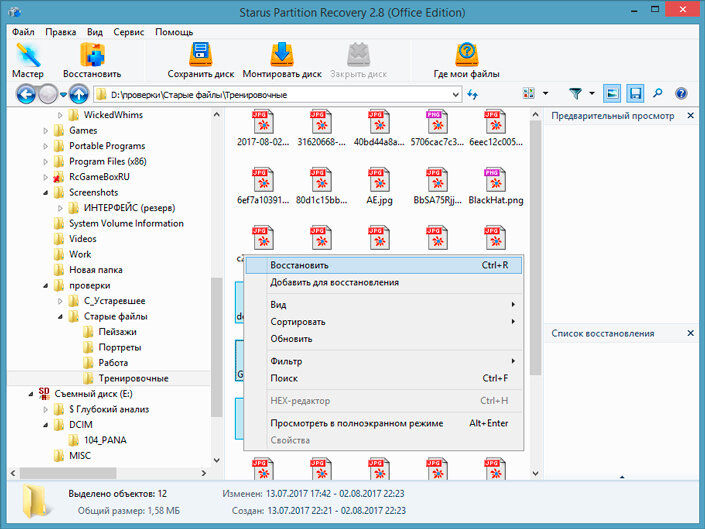Select the 80d1c15bb JPG file
The width and height of the screenshot is (705, 529).
click(321, 187)
